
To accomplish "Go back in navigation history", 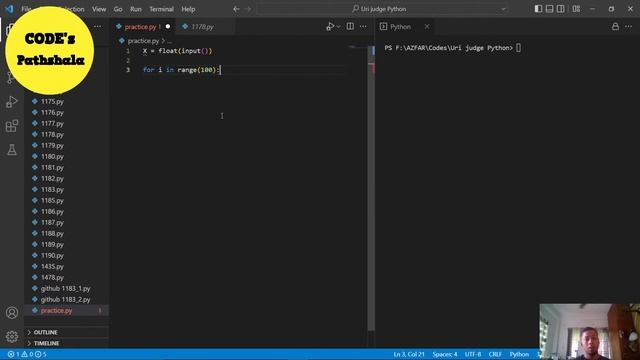I will 236,9.
